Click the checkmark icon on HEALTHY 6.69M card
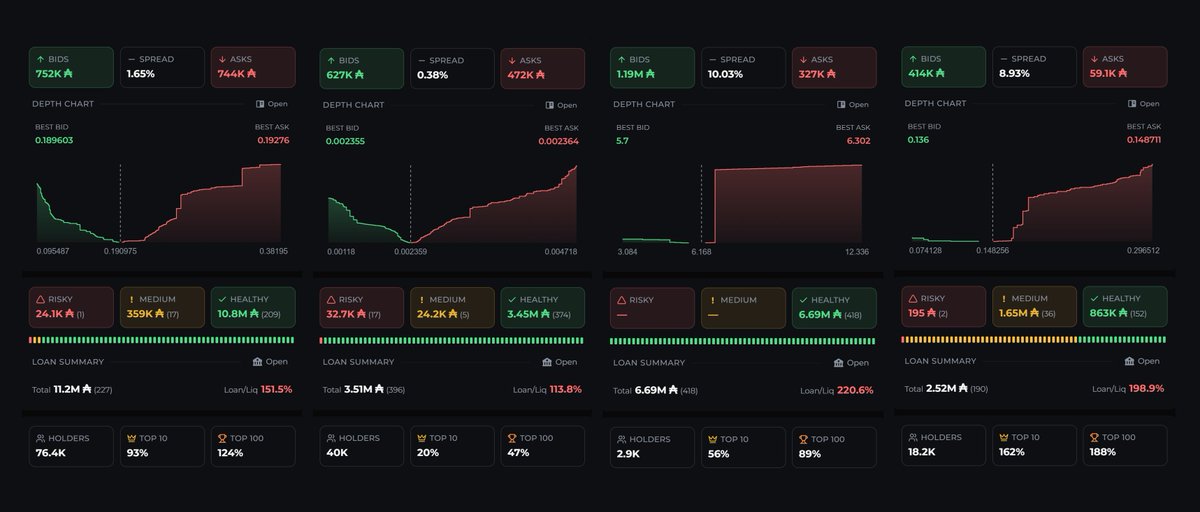Image resolution: width=1200 pixels, height=512 pixels. 803,300
